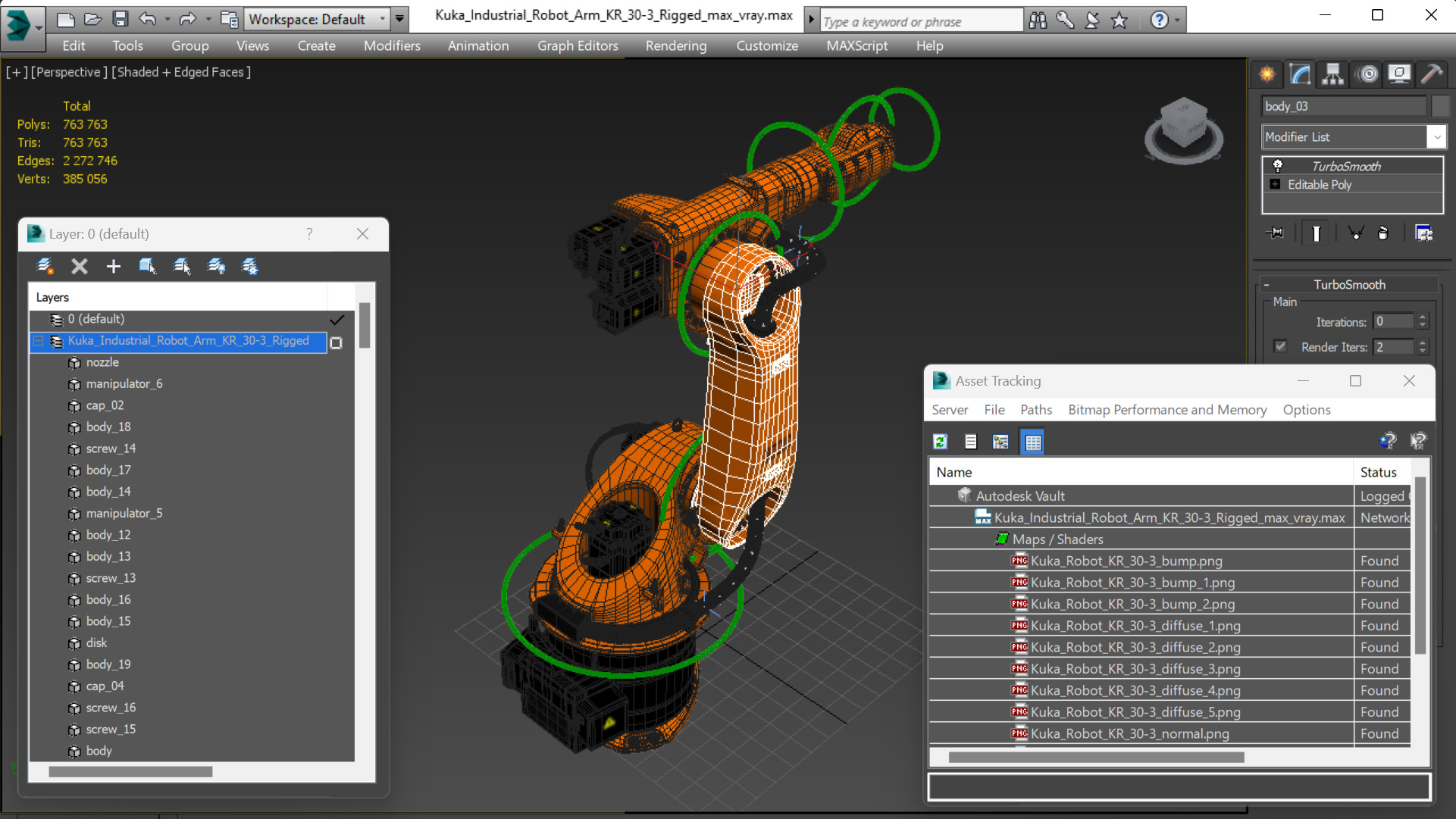Click the layer list vertical scrollbar
The width and height of the screenshot is (1456, 819).
pos(365,326)
